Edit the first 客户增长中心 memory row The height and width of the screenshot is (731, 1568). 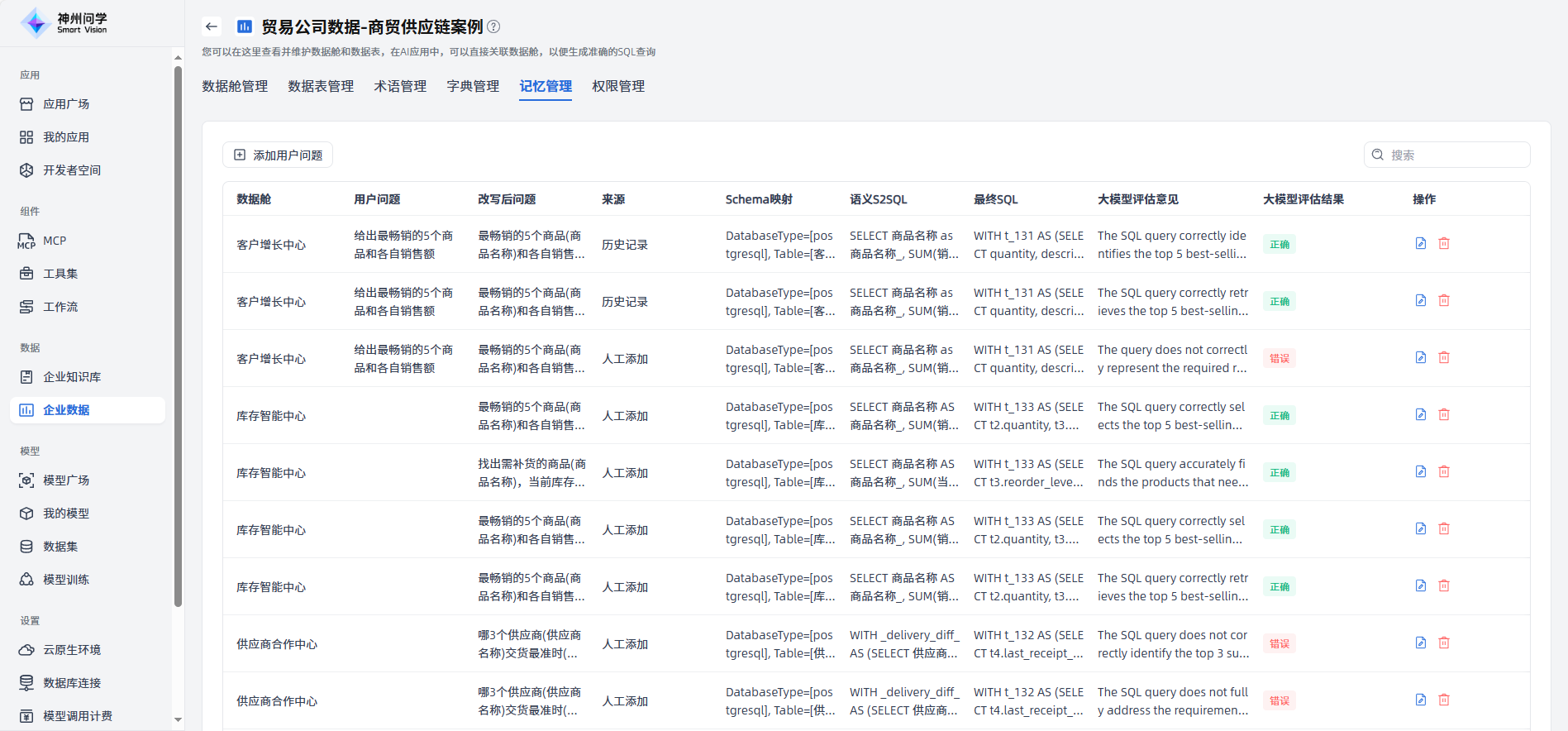coord(1421,243)
